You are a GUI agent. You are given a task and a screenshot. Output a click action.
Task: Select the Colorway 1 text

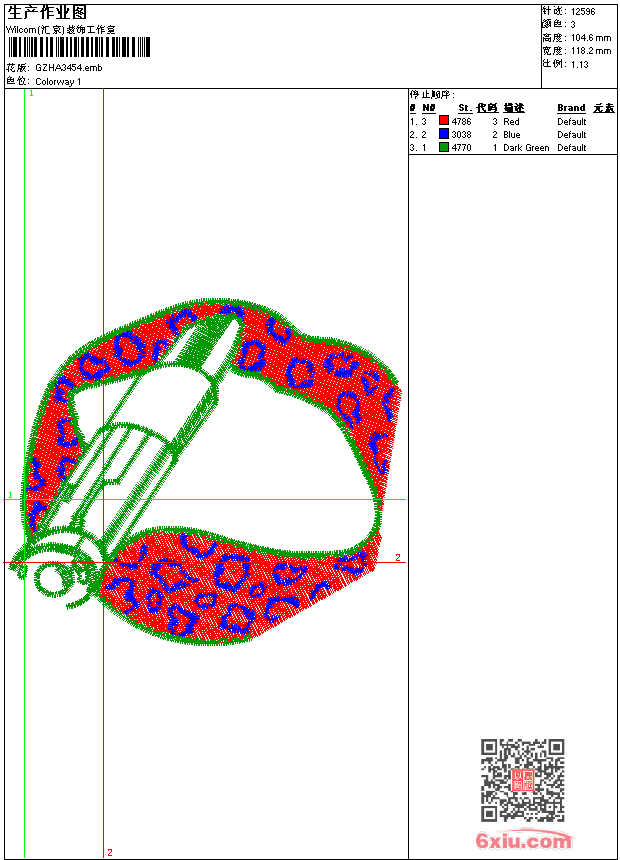coord(58,82)
